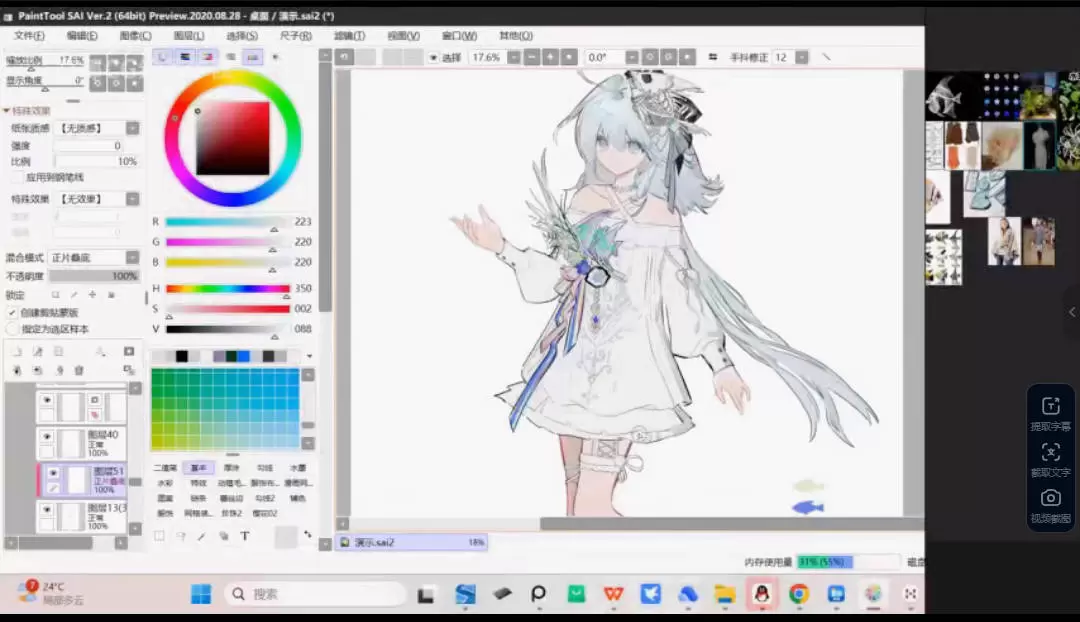The height and width of the screenshot is (622, 1080).
Task: Select the 基本 brush group
Action: click(198, 468)
